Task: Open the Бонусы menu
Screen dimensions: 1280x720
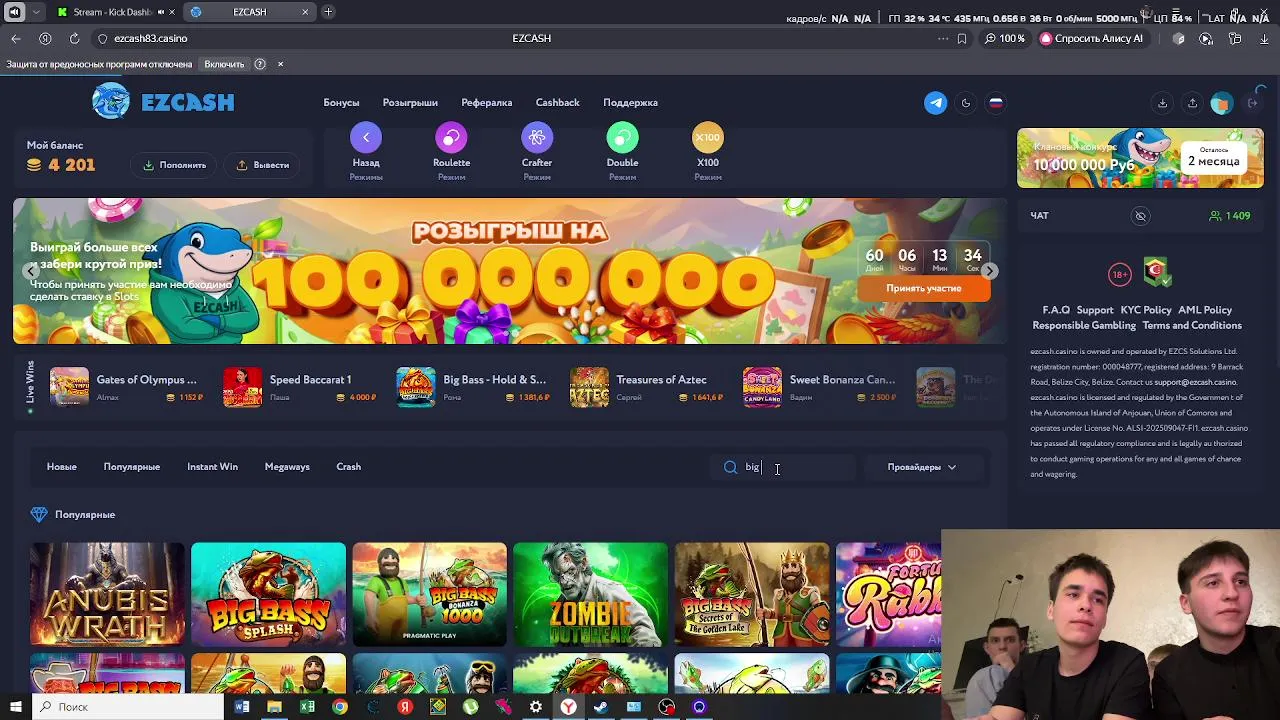Action: pyautogui.click(x=341, y=103)
